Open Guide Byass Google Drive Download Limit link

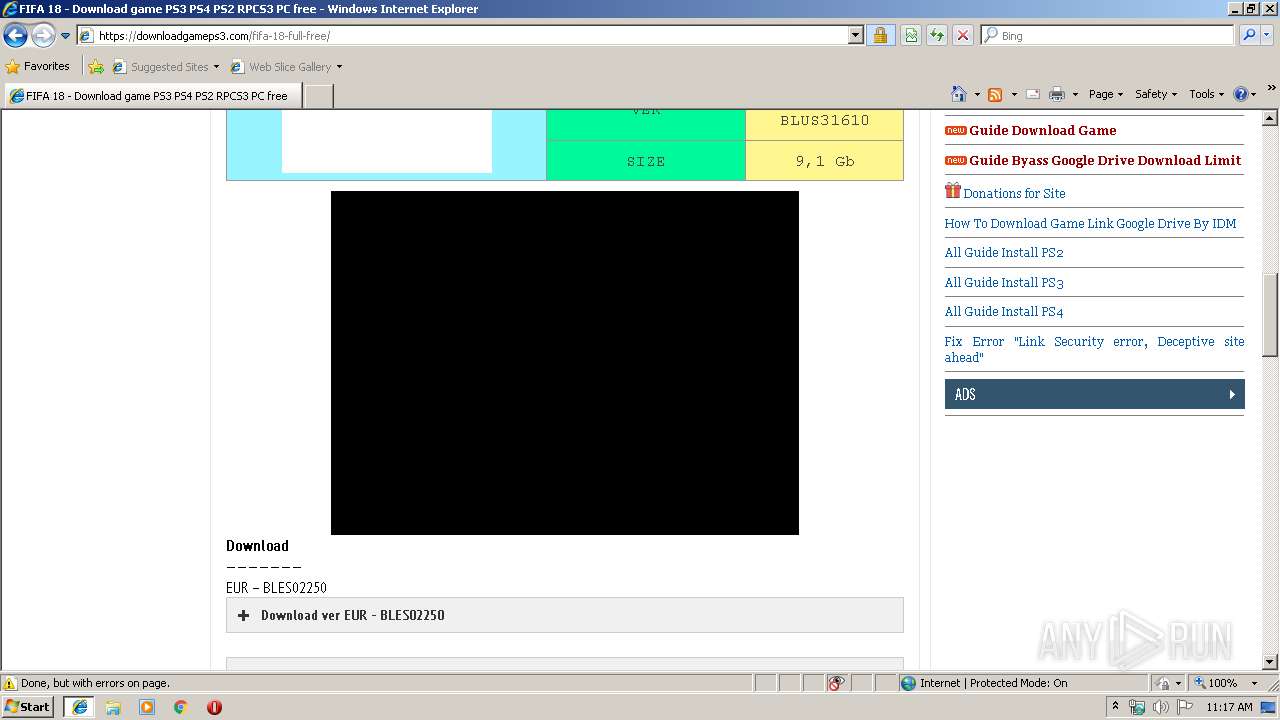[x=1105, y=161]
